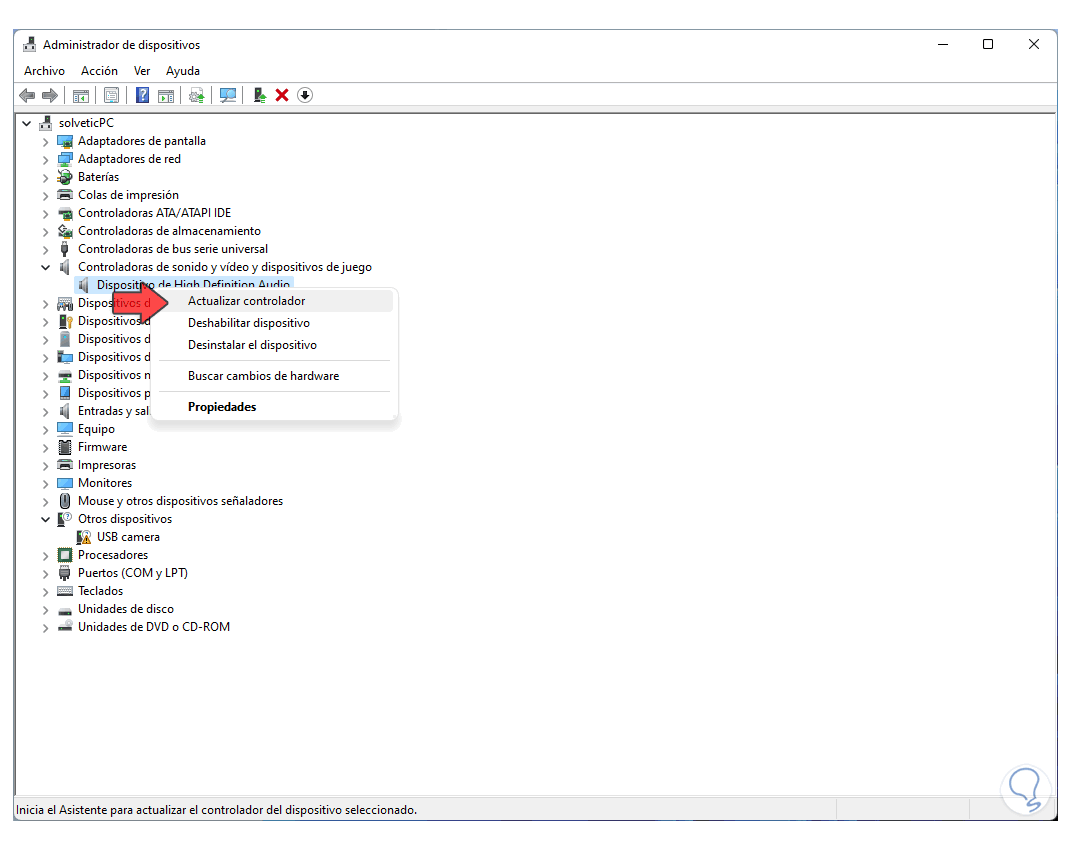The image size is (1071, 850).
Task: Expand the Unidades de disco node
Action: (x=45, y=609)
